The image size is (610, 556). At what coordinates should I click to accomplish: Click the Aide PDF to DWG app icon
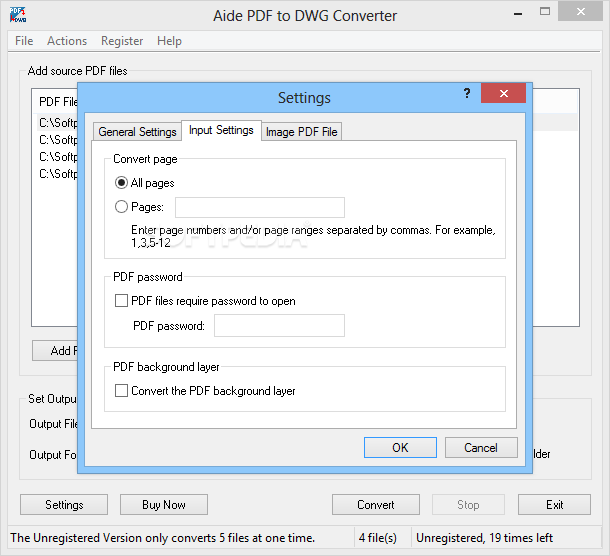pos(18,15)
